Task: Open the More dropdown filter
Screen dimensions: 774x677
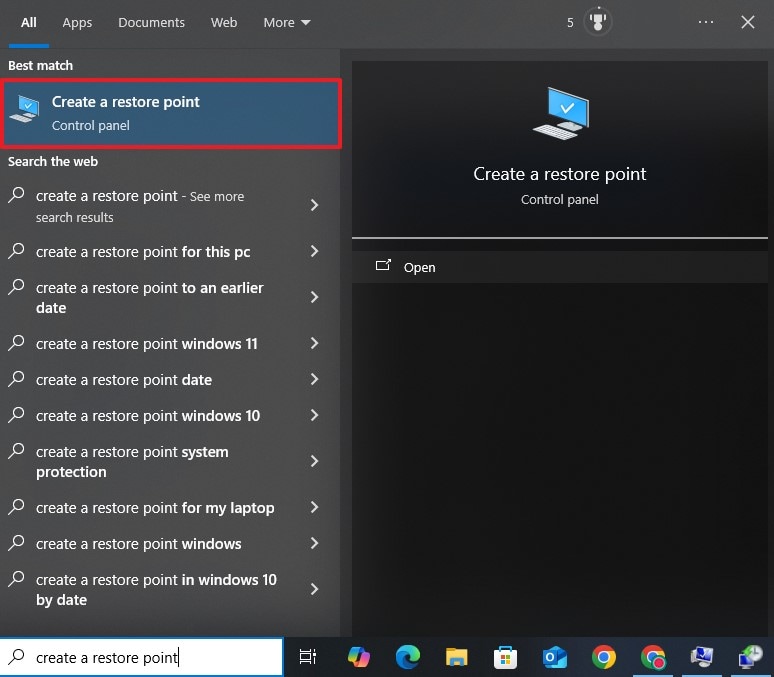Action: click(286, 23)
